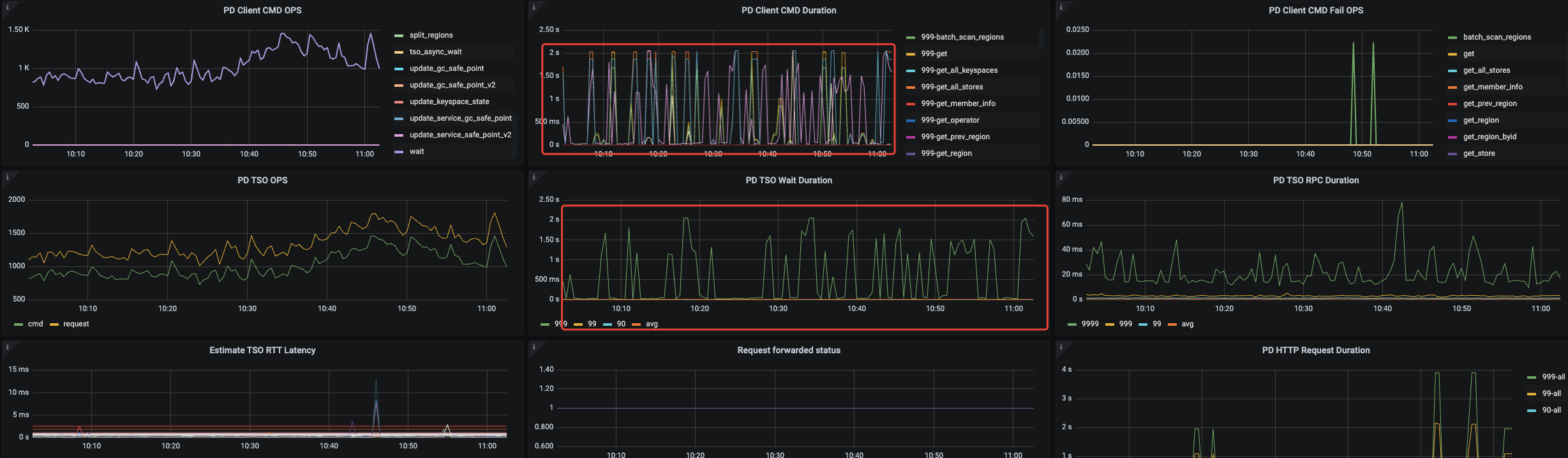Viewport: 1568px width, 458px height.
Task: Select get_prev_region in Fail OPS legend
Action: (x=1490, y=103)
